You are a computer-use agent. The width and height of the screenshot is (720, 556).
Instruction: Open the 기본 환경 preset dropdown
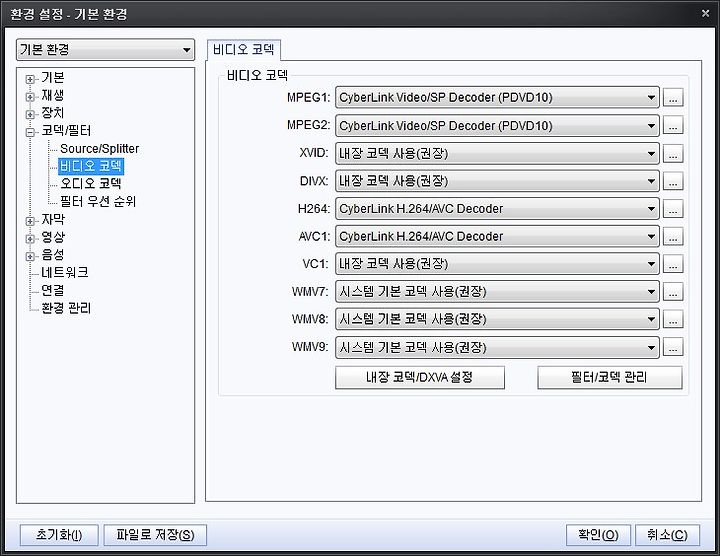click(105, 50)
